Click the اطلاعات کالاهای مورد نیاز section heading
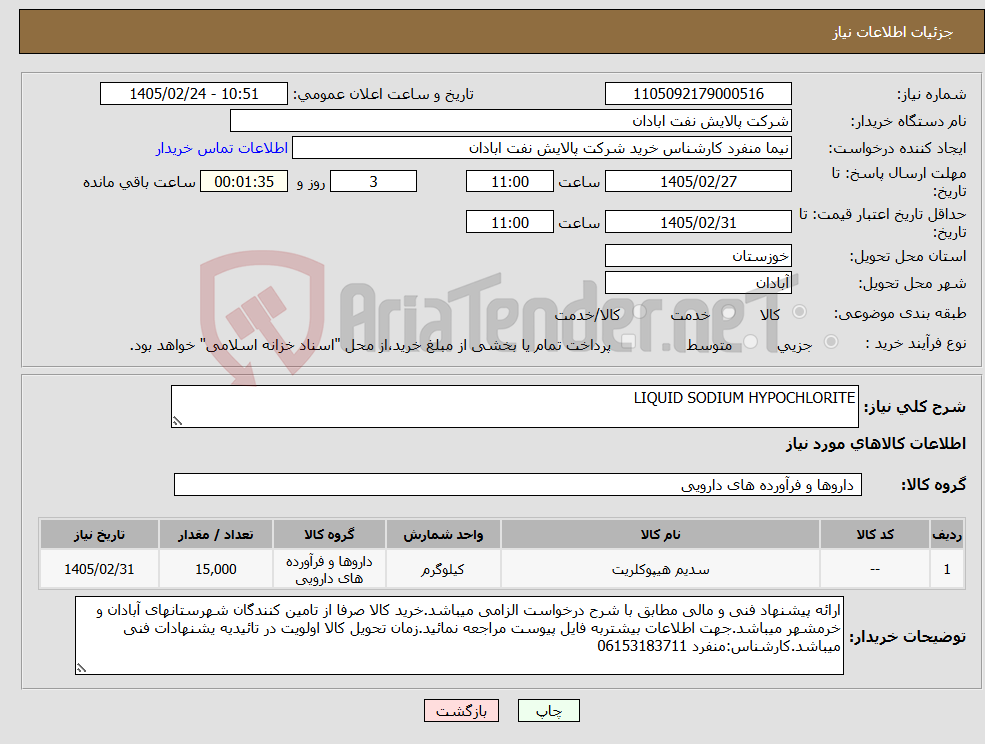The image size is (985, 744). pos(876,444)
